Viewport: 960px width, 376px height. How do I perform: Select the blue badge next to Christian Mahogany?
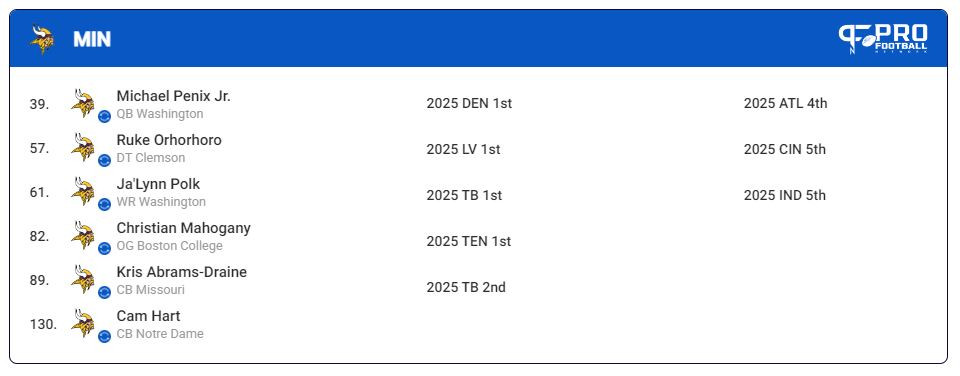pos(105,249)
